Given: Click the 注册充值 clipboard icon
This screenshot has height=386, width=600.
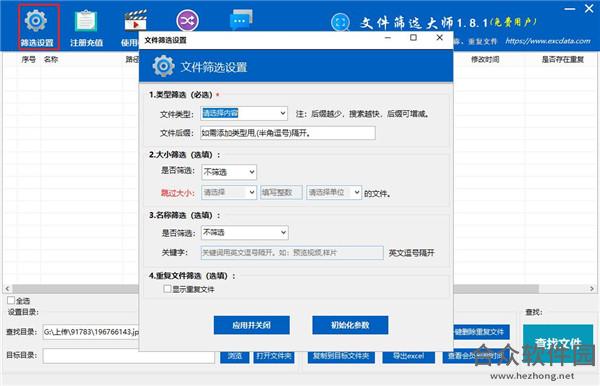Looking at the screenshot, I should tap(85, 20).
